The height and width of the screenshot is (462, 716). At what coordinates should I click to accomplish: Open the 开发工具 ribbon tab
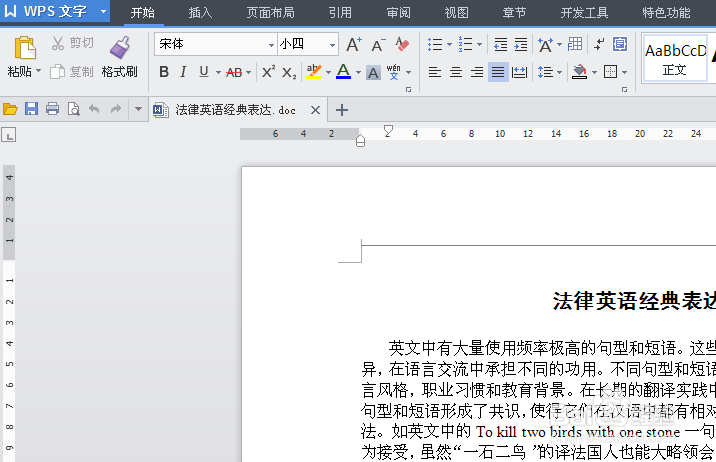coord(584,12)
